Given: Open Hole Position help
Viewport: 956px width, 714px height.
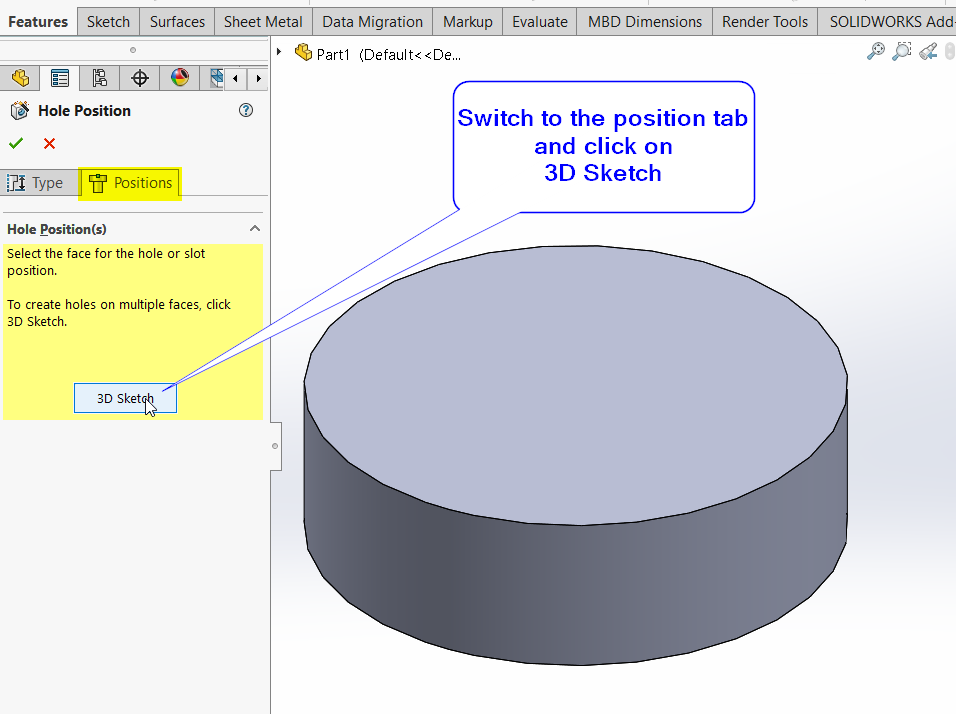Looking at the screenshot, I should pos(246,111).
